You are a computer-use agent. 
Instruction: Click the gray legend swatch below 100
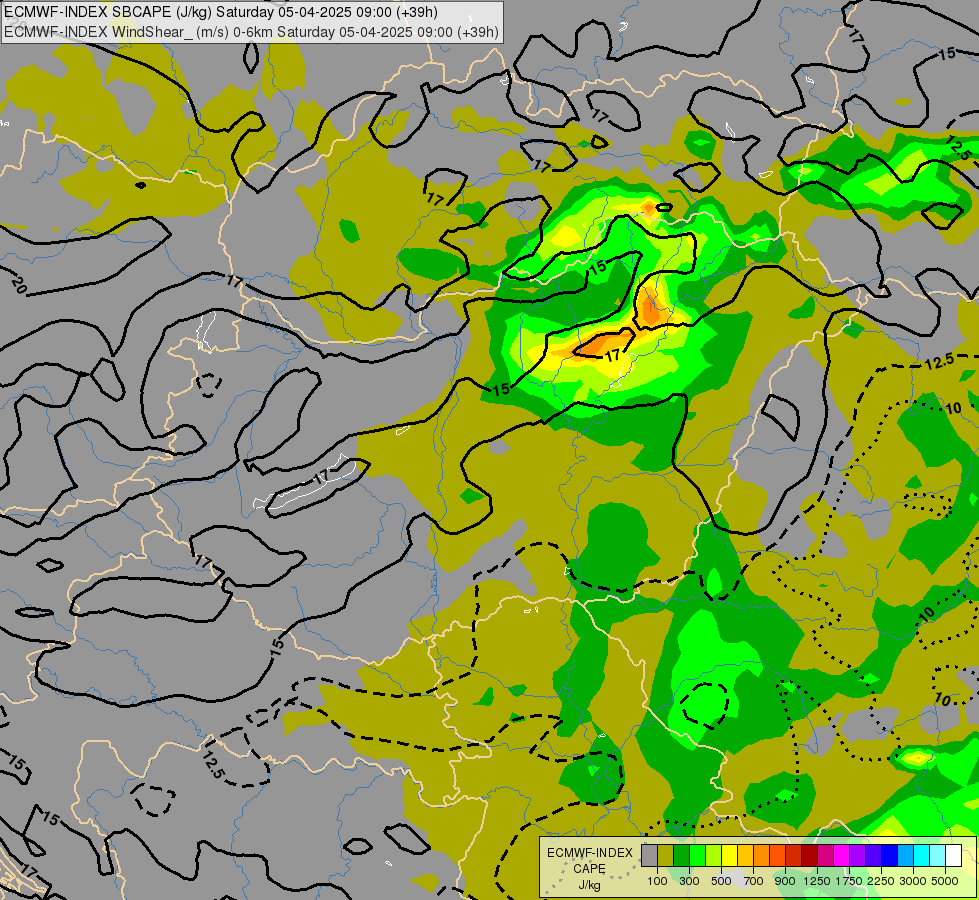[649, 855]
